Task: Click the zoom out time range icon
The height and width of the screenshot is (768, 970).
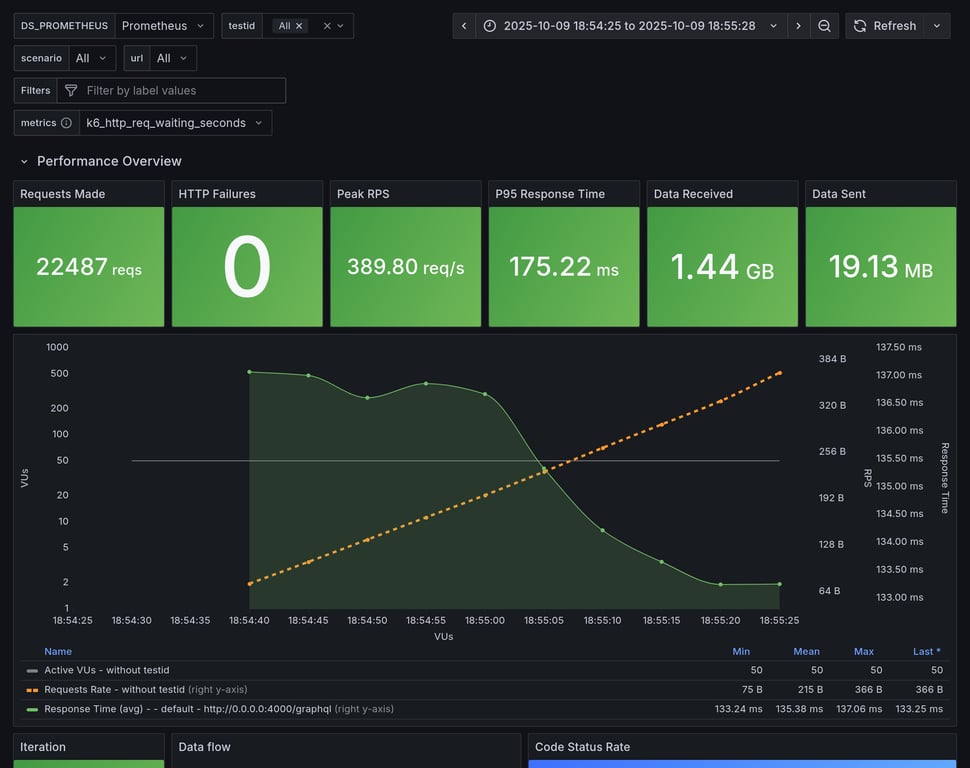Action: tap(824, 26)
